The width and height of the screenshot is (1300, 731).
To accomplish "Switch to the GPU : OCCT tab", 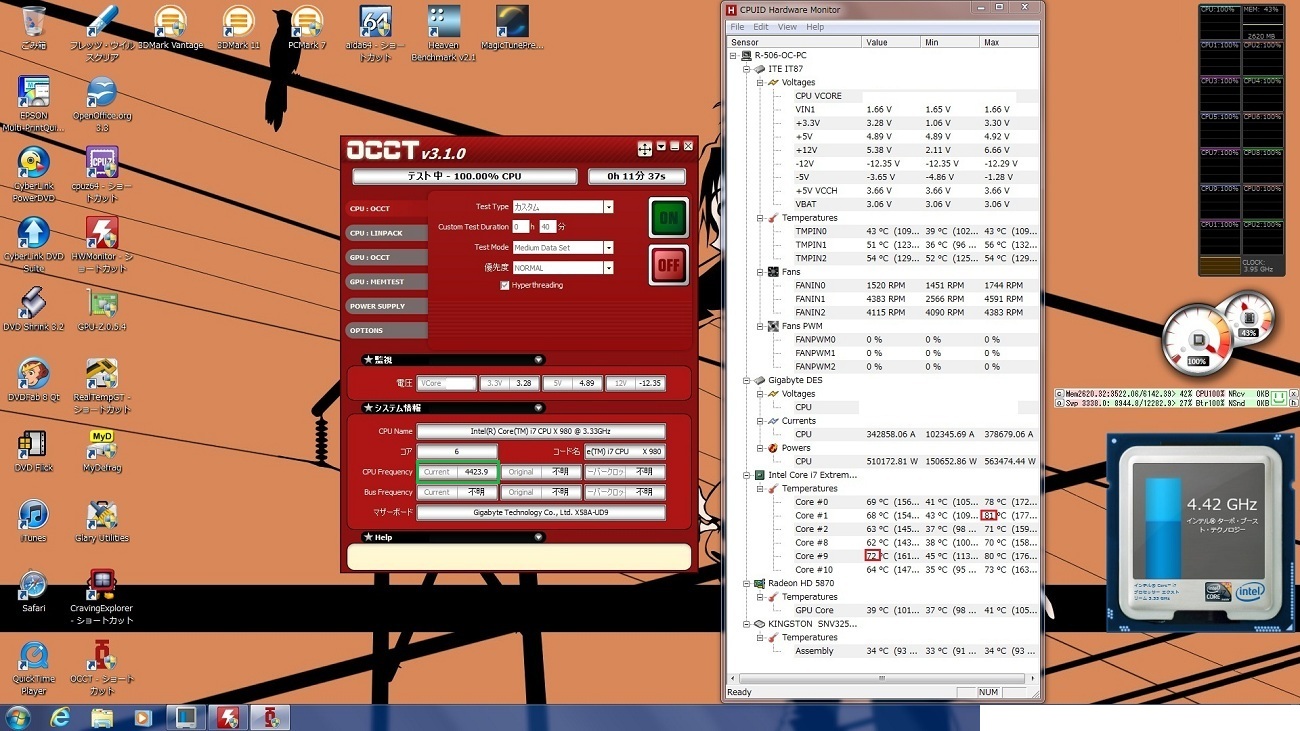I will click(x=386, y=258).
